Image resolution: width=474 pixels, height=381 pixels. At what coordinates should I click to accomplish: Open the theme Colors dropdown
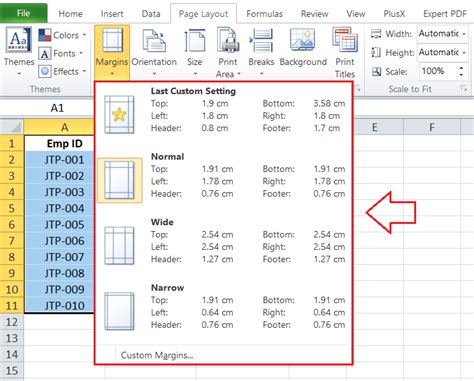(62, 35)
